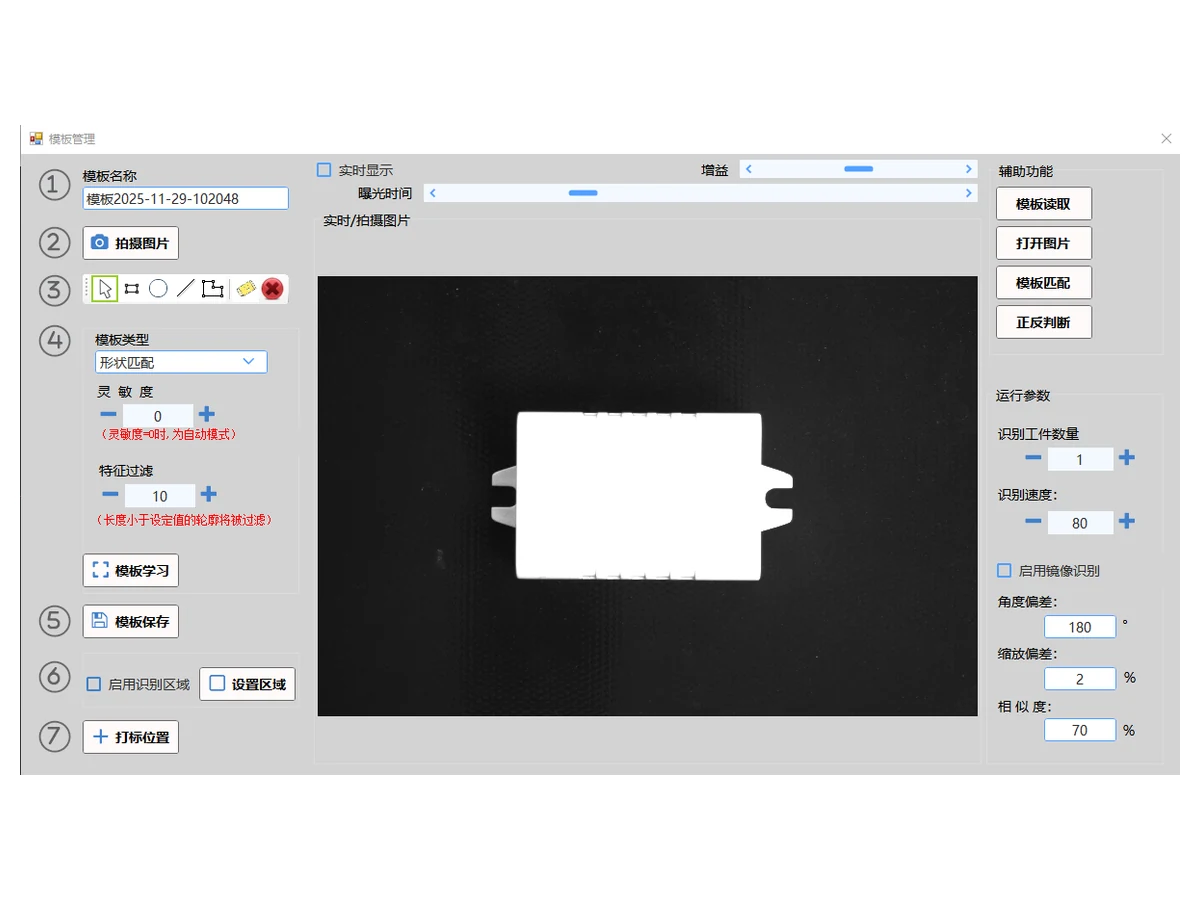Open the 模板类型 dropdown showing 形状匹配
The height and width of the screenshot is (900, 1200).
[x=181, y=362]
